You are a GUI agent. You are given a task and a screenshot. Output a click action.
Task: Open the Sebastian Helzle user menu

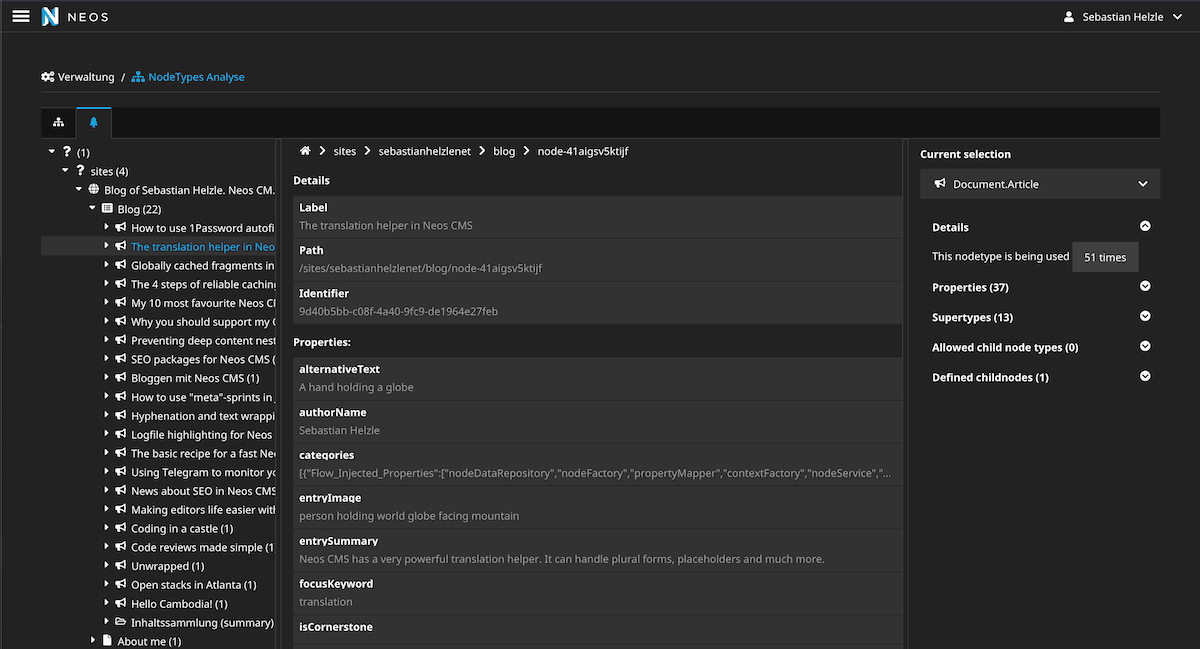click(x=1124, y=16)
